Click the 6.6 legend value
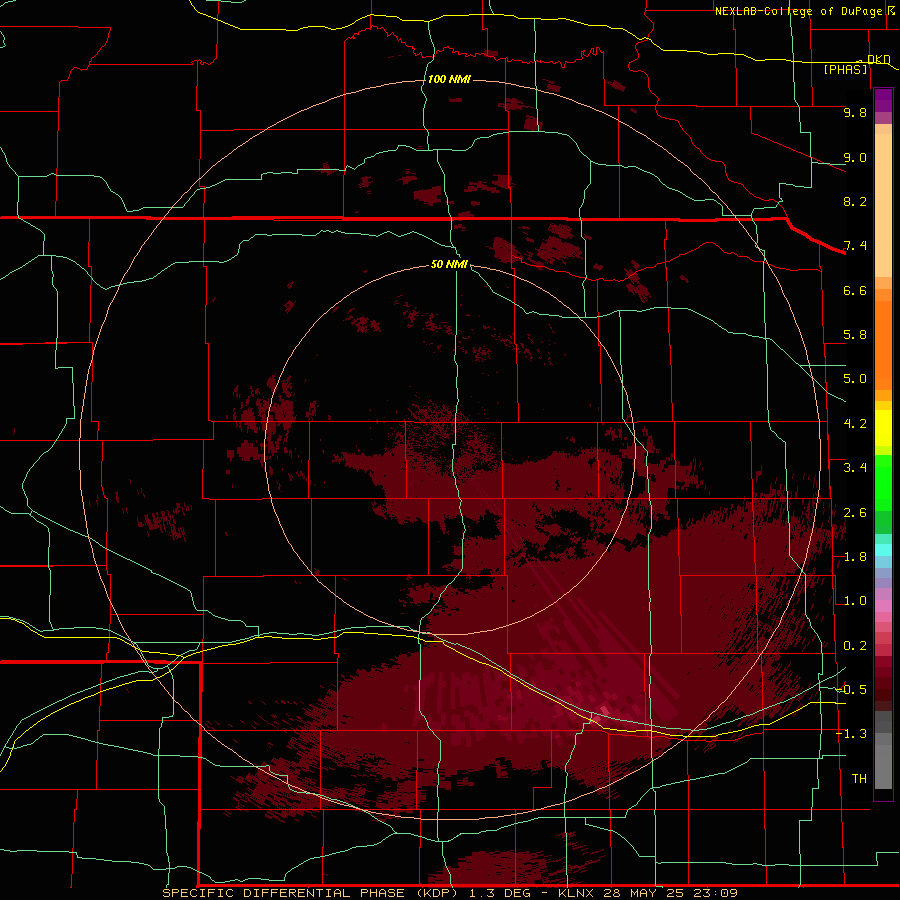The width and height of the screenshot is (900, 900). (x=855, y=290)
